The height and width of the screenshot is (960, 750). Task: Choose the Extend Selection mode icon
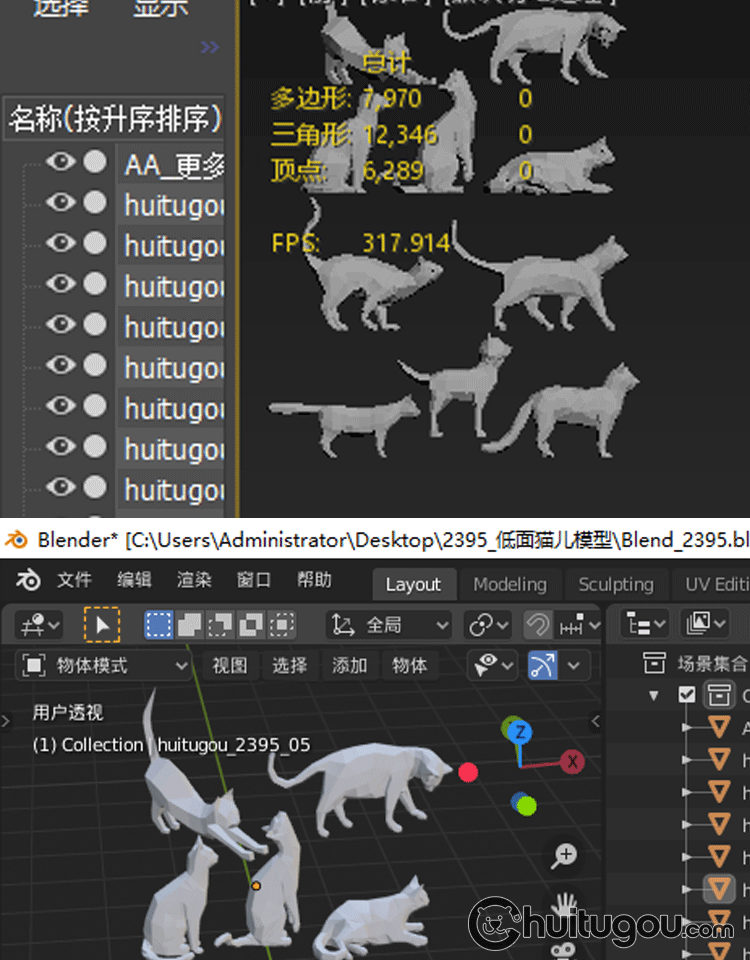pos(189,625)
